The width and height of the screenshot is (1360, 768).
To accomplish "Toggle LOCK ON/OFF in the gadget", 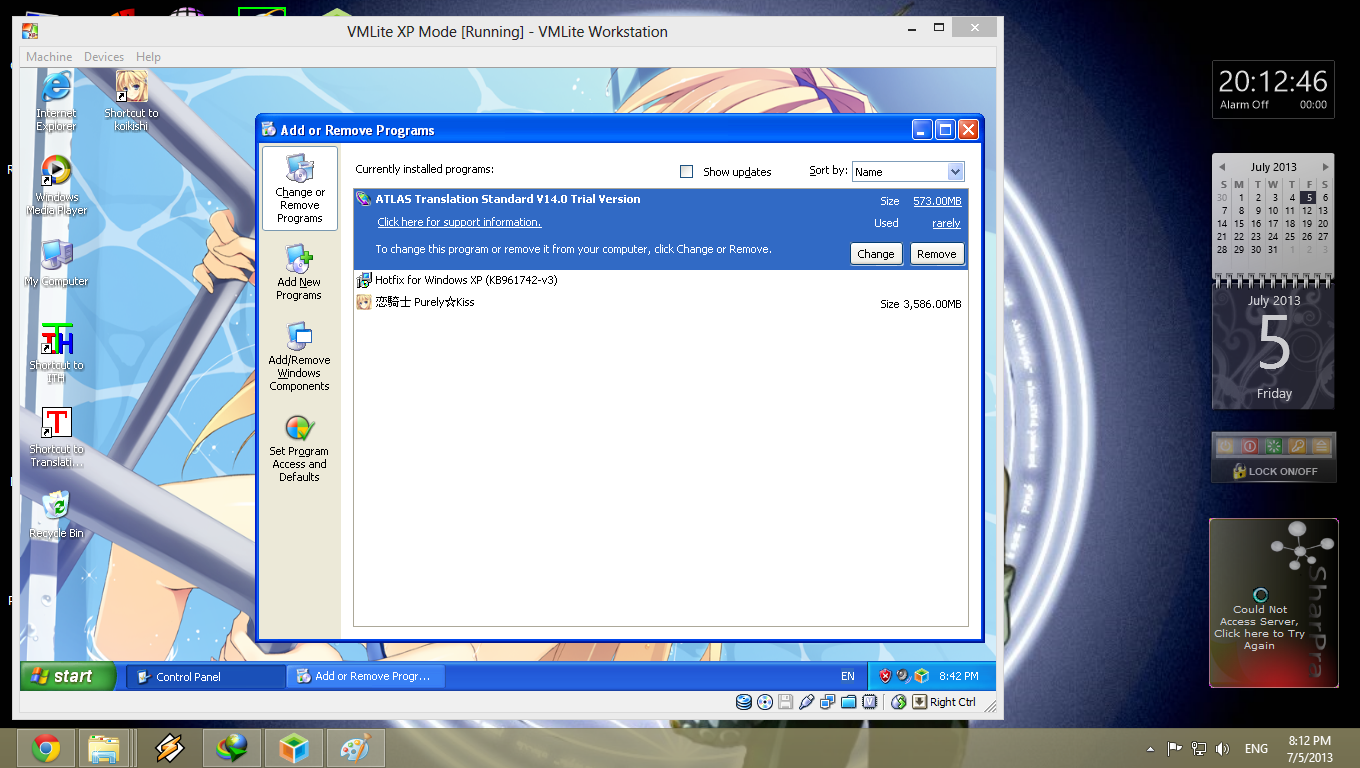I will coord(1275,471).
